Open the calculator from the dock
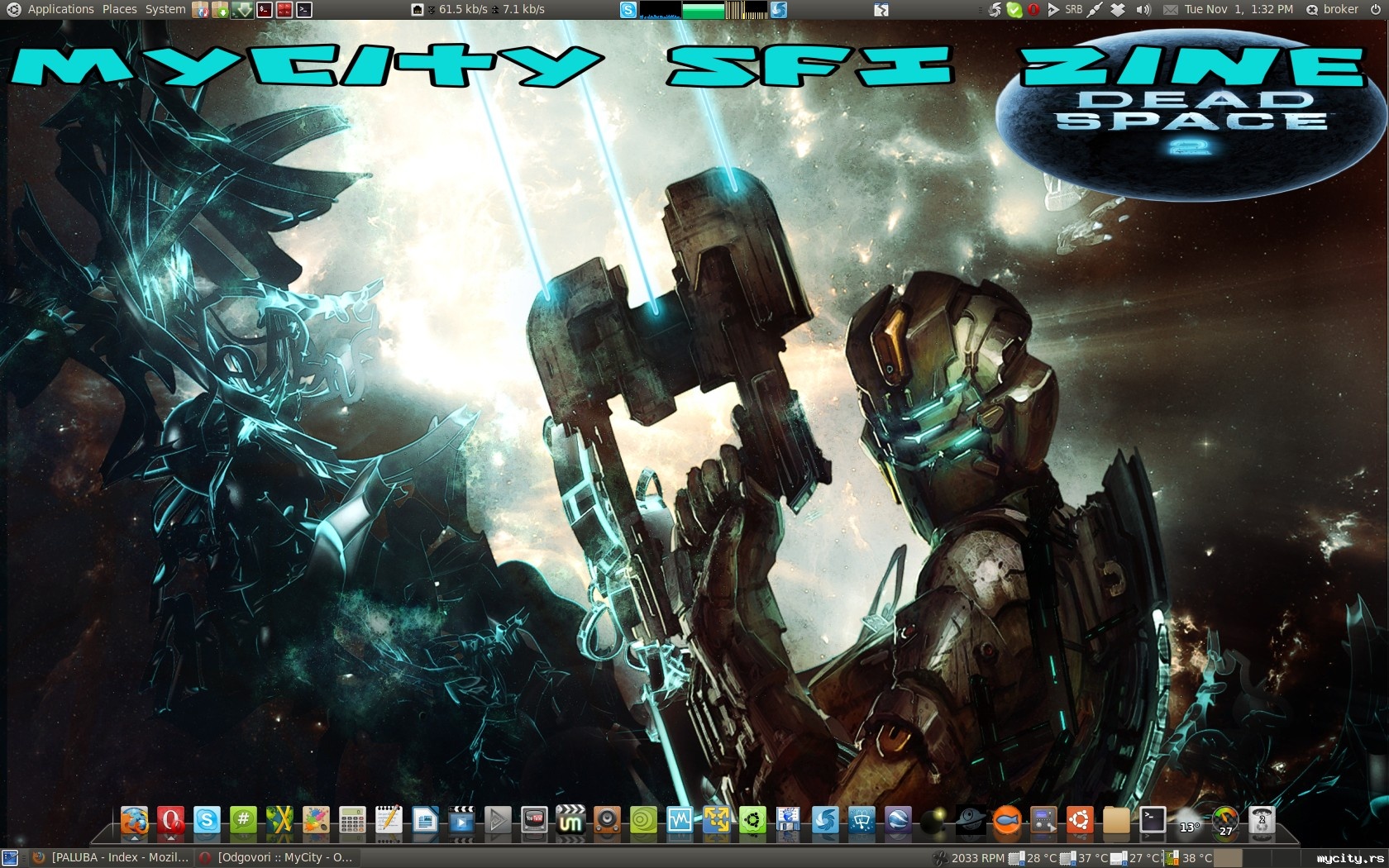Image resolution: width=1389 pixels, height=868 pixels. [352, 821]
